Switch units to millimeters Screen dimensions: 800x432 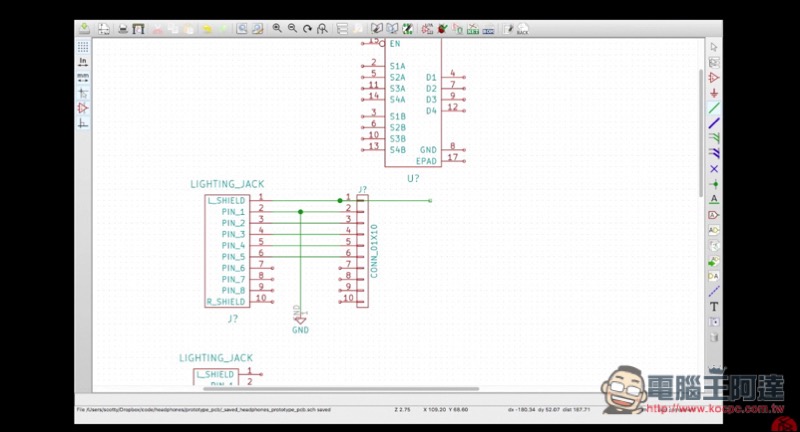tap(83, 78)
